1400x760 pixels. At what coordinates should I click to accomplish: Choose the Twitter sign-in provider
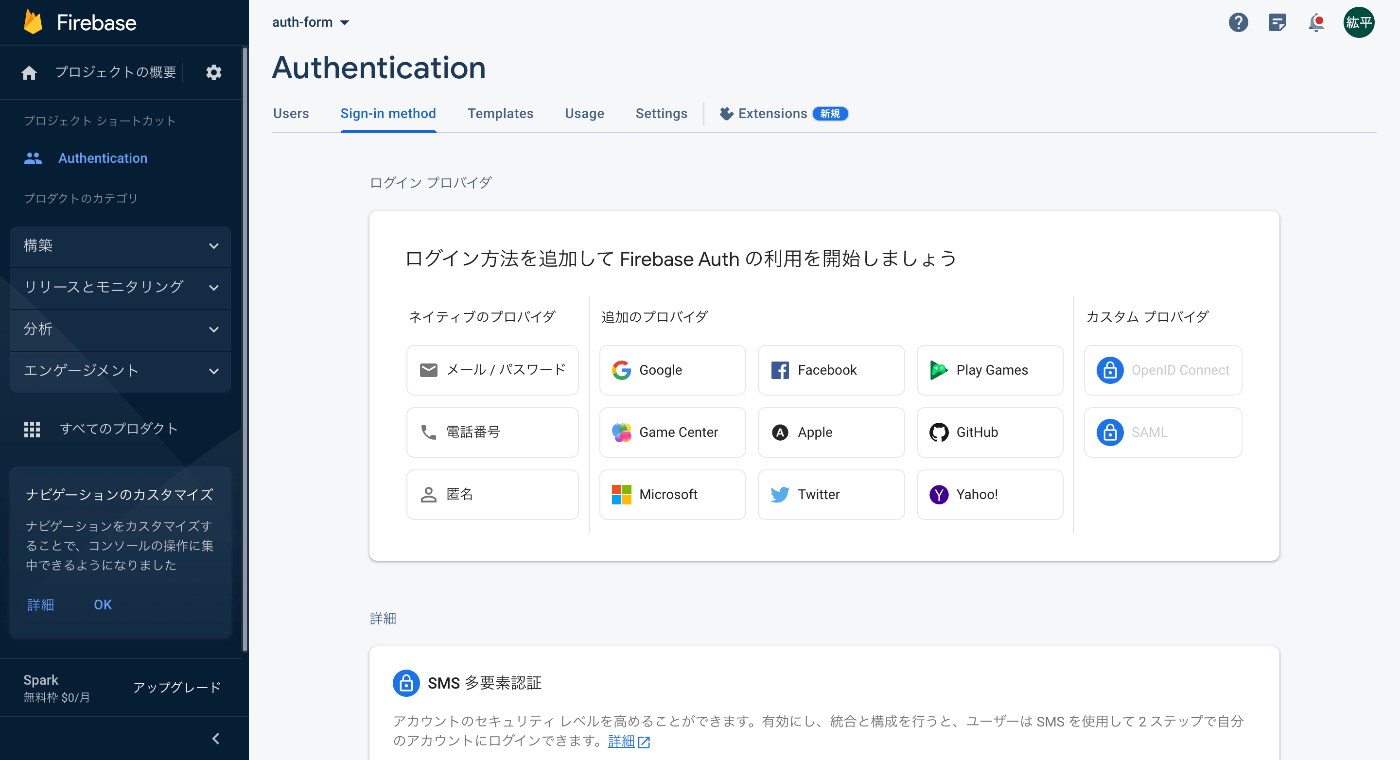[831, 494]
